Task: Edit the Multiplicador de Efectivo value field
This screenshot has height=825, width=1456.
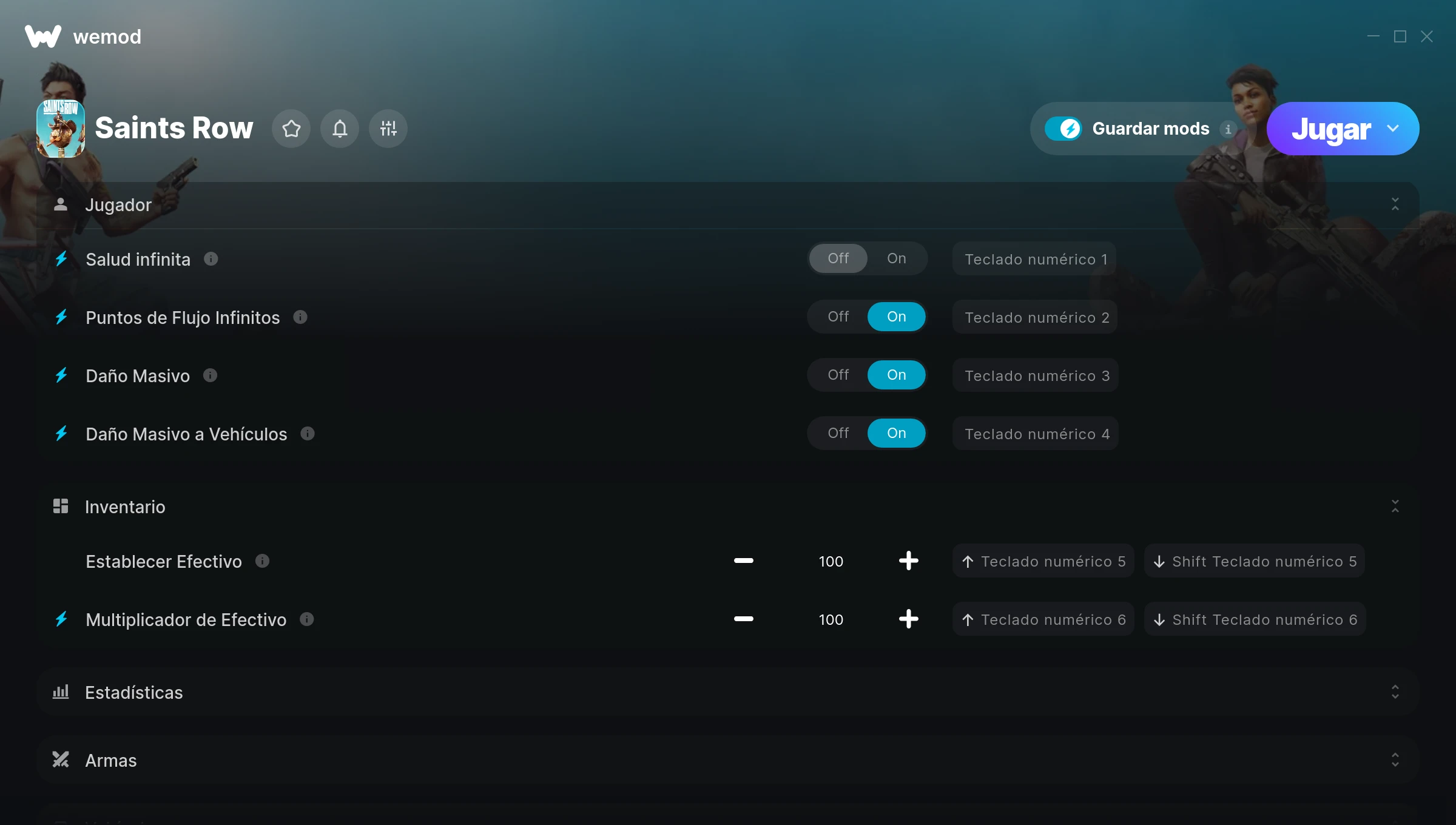Action: [831, 619]
